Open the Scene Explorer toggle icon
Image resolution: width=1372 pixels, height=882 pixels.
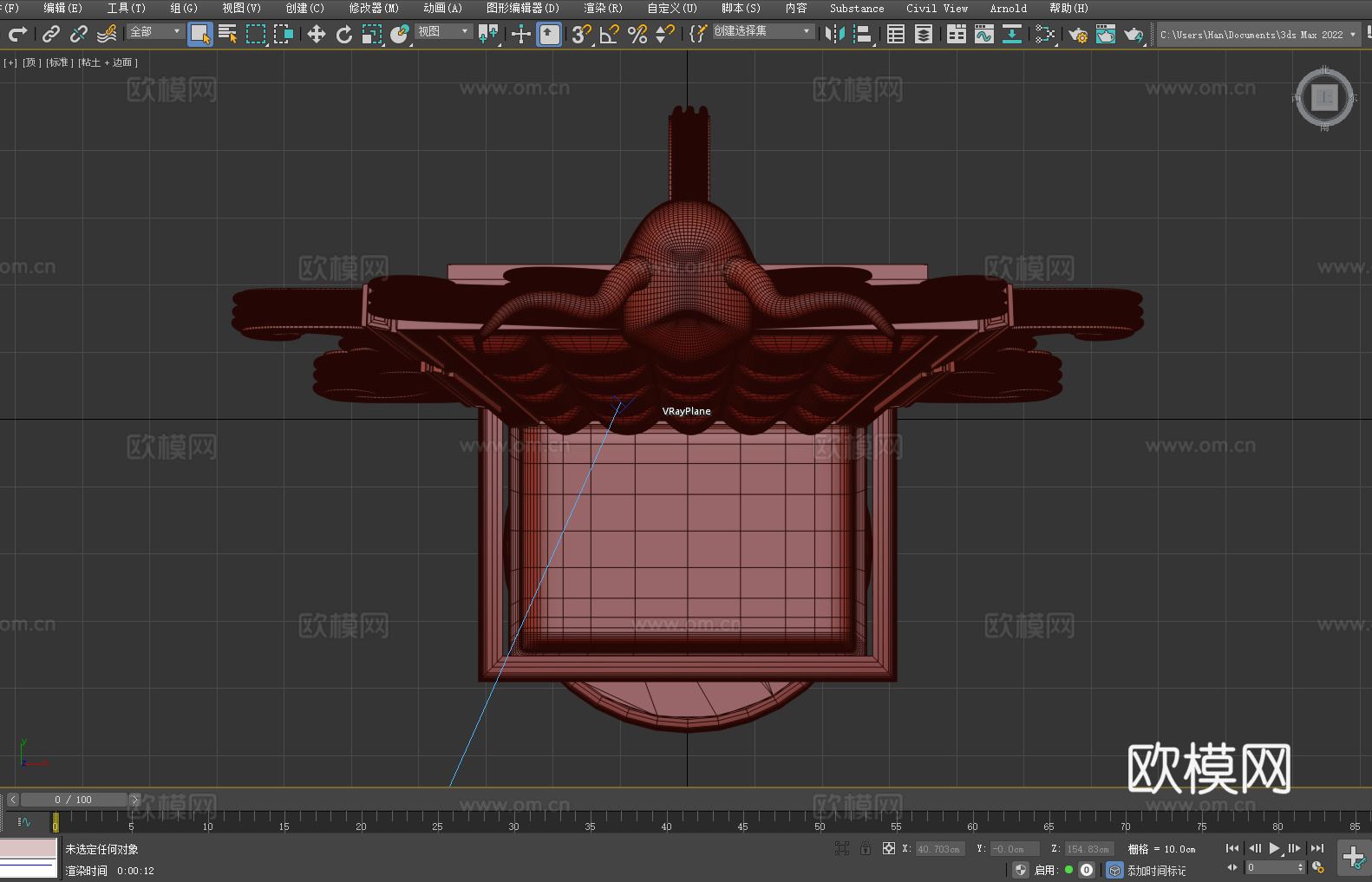[x=896, y=34]
